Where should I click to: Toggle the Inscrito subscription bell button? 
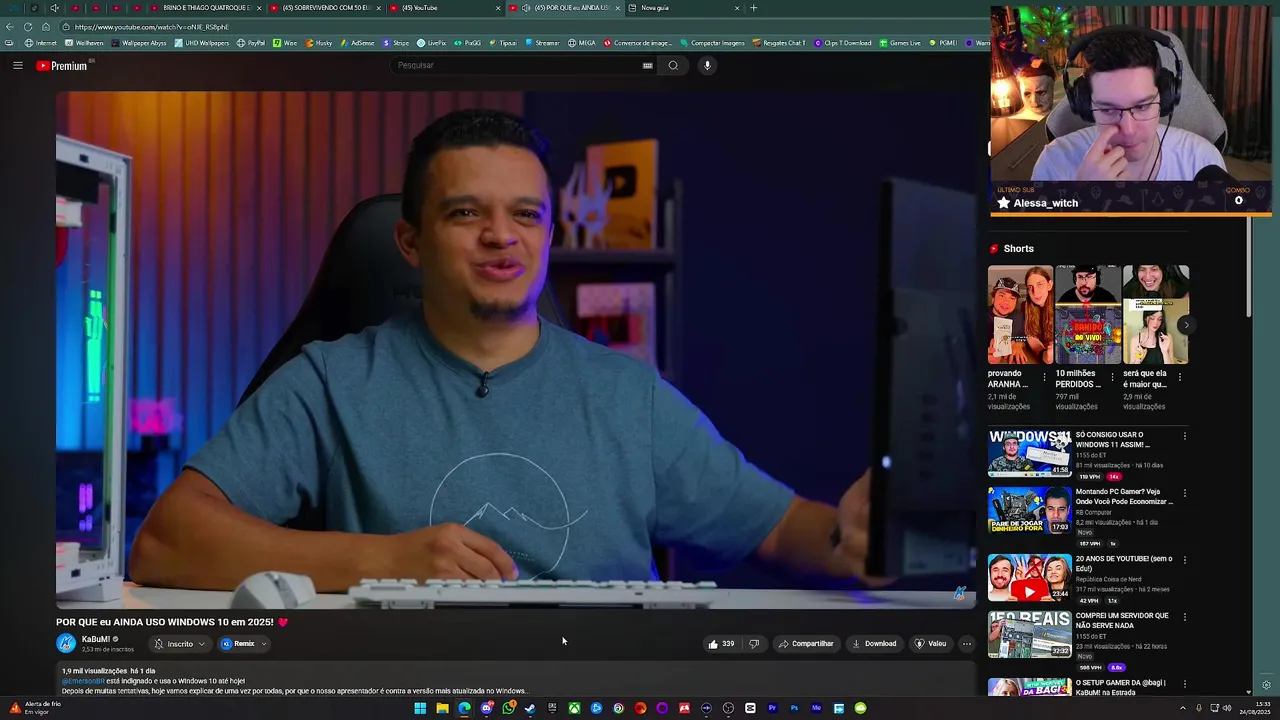[180, 644]
